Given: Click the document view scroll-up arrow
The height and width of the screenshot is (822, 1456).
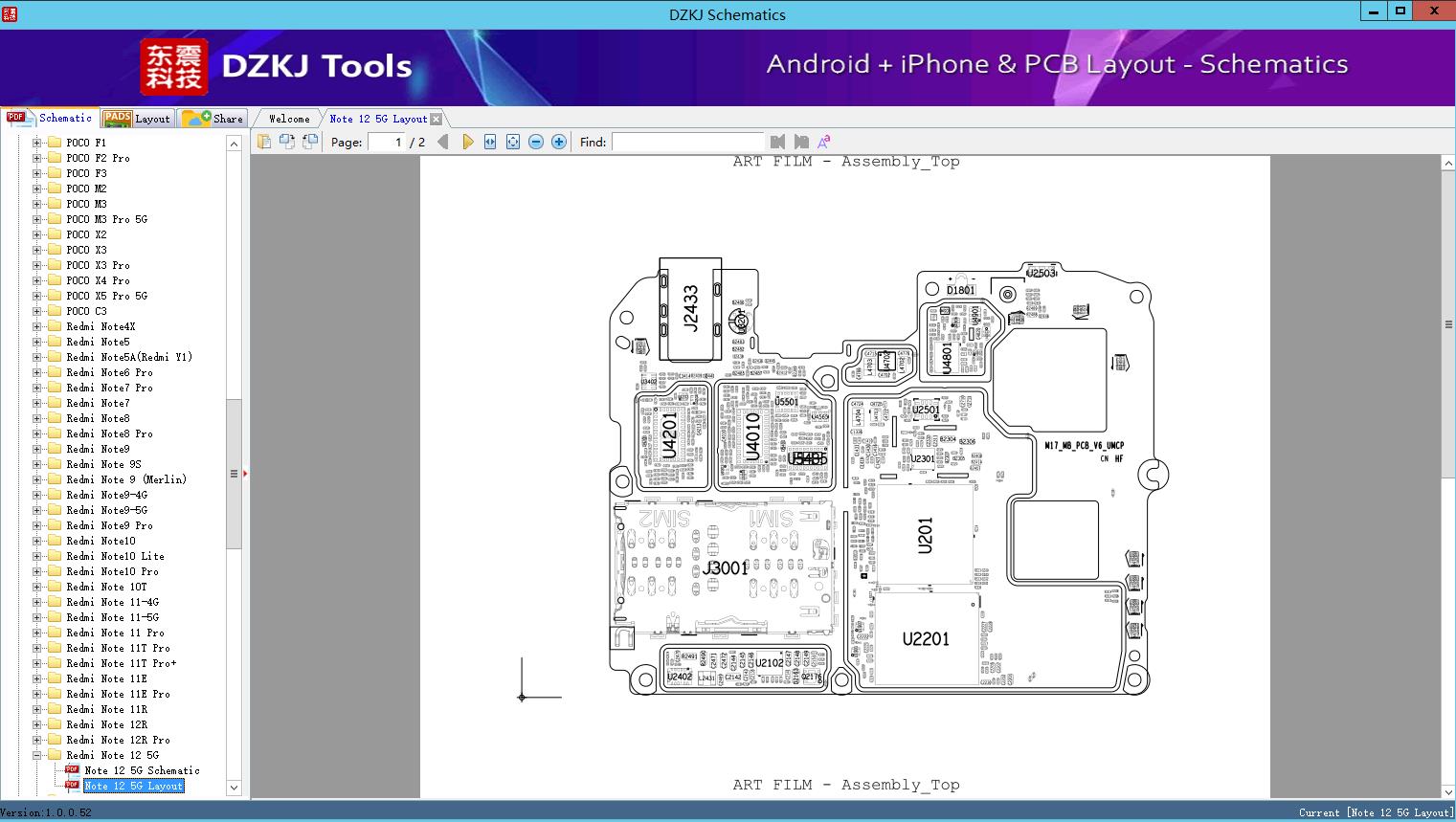Looking at the screenshot, I should (1448, 164).
